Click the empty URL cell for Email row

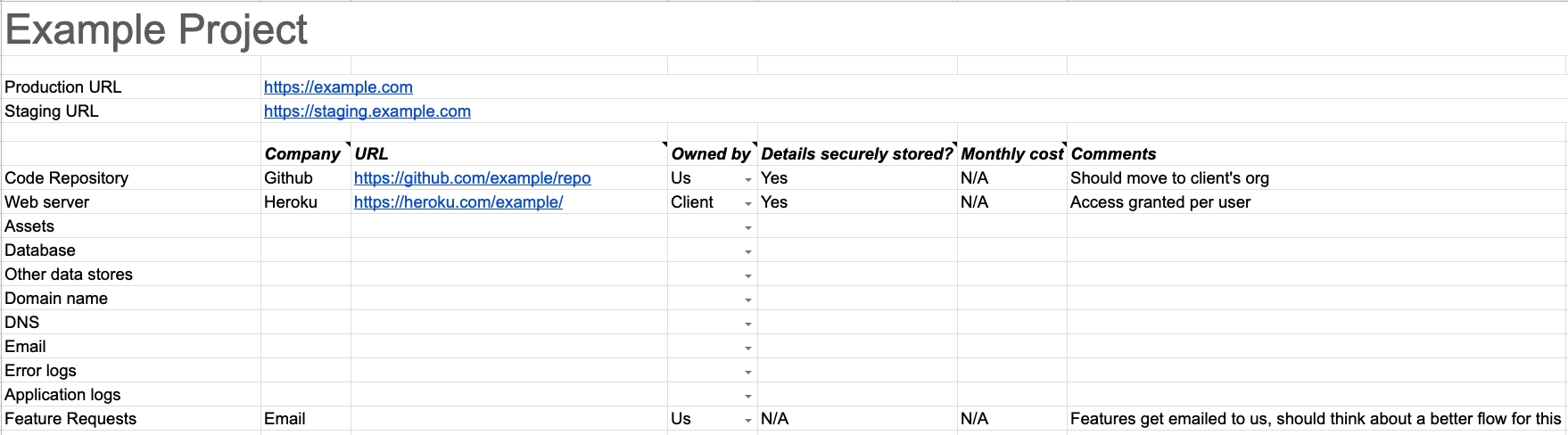tap(509, 347)
